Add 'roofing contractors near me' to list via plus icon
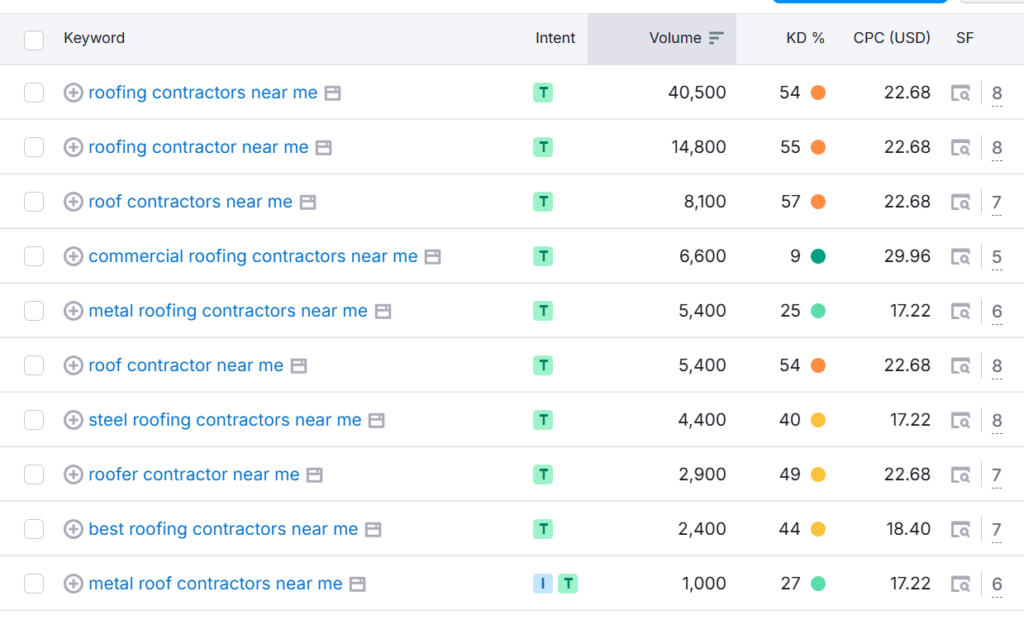The width and height of the screenshot is (1024, 620). (x=73, y=93)
